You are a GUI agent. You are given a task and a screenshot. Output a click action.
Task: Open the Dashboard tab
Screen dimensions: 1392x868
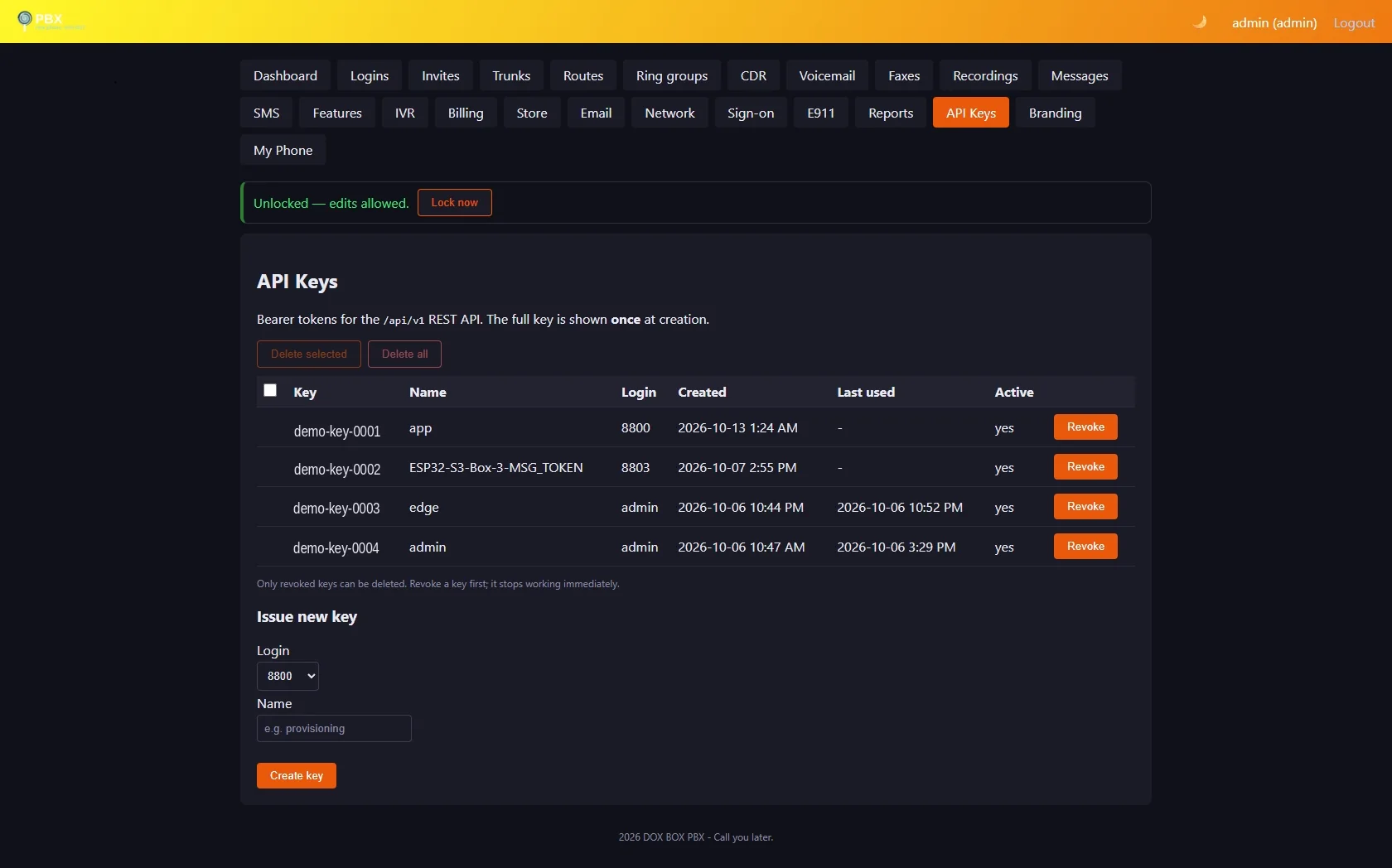pyautogui.click(x=285, y=75)
